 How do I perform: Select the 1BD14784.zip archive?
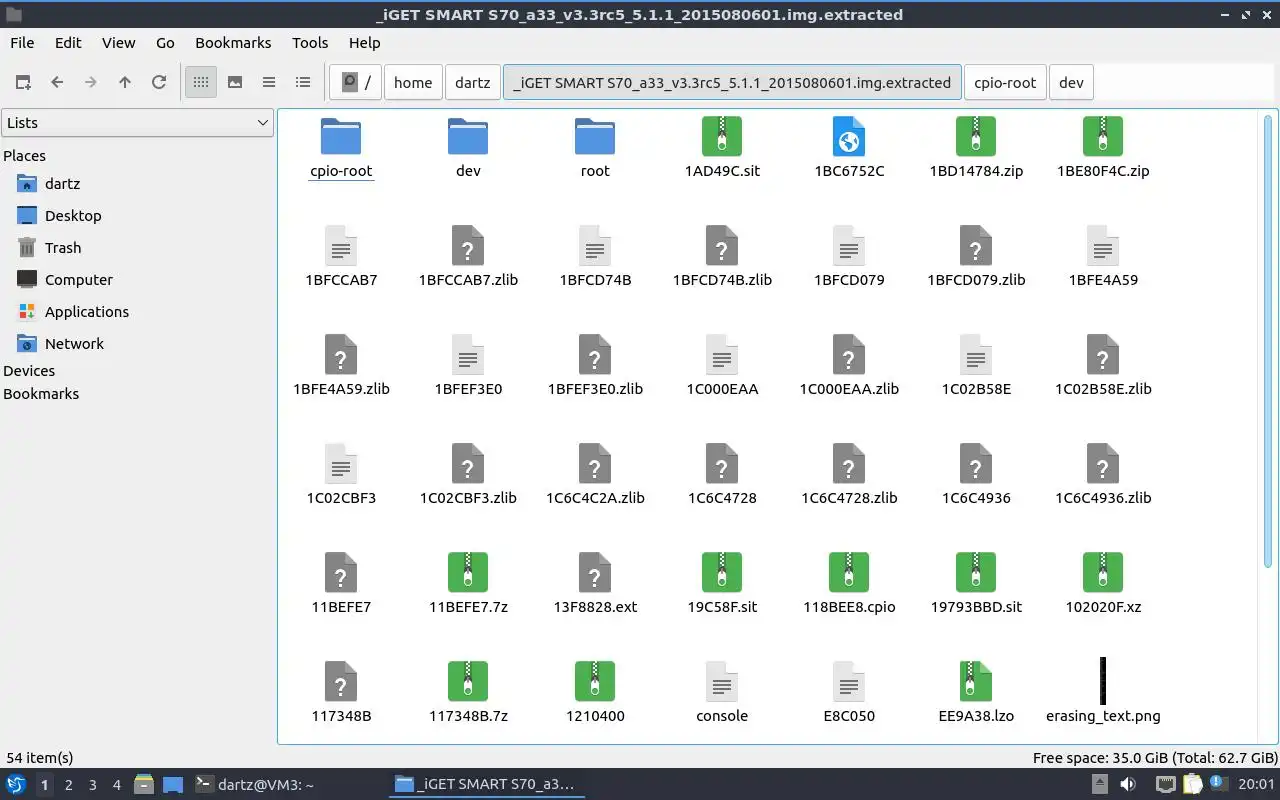(976, 137)
